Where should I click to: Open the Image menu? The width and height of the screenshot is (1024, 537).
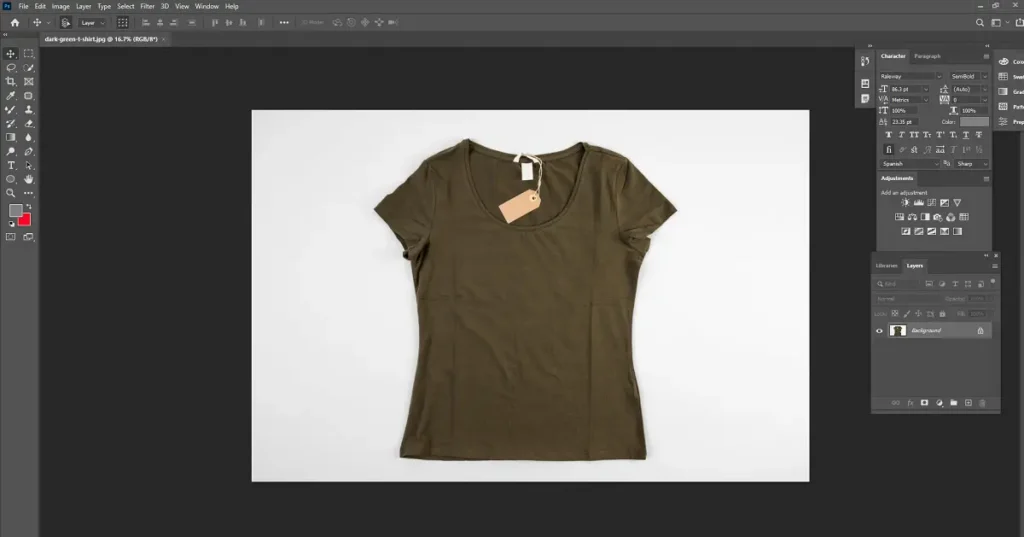pyautogui.click(x=61, y=7)
